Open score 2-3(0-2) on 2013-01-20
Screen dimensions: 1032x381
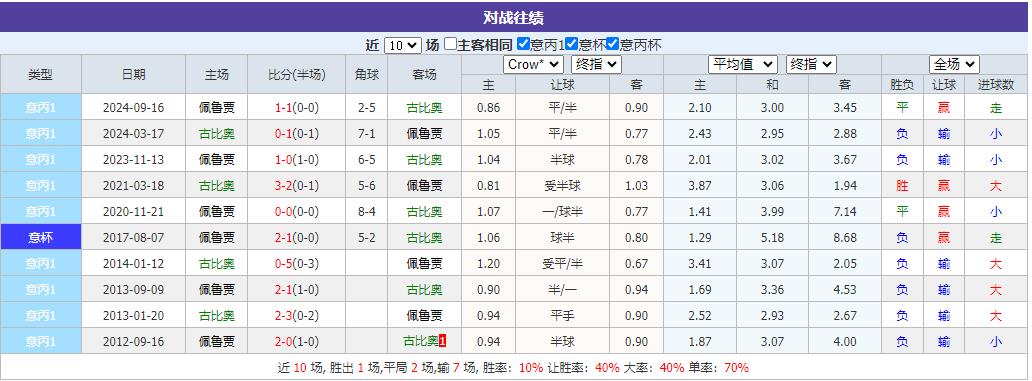[x=296, y=316]
